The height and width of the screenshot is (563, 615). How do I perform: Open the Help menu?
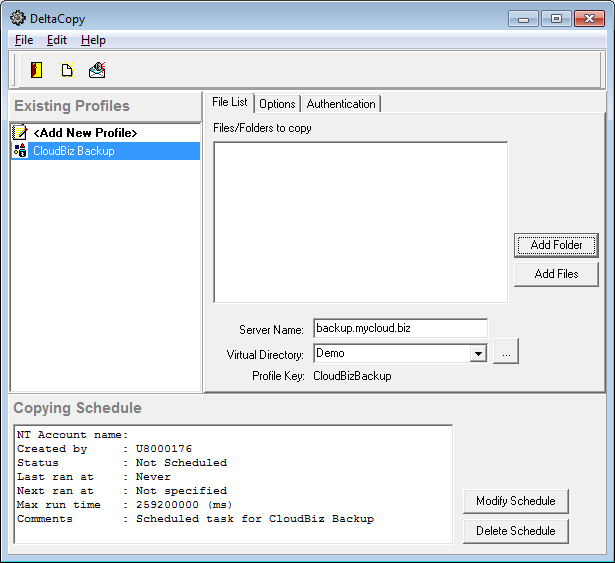click(93, 40)
